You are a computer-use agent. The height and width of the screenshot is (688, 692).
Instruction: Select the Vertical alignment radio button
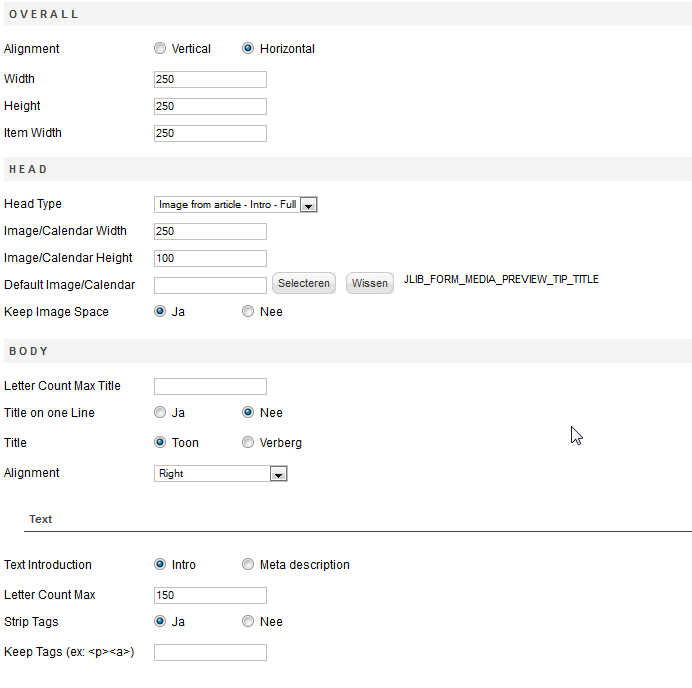160,49
